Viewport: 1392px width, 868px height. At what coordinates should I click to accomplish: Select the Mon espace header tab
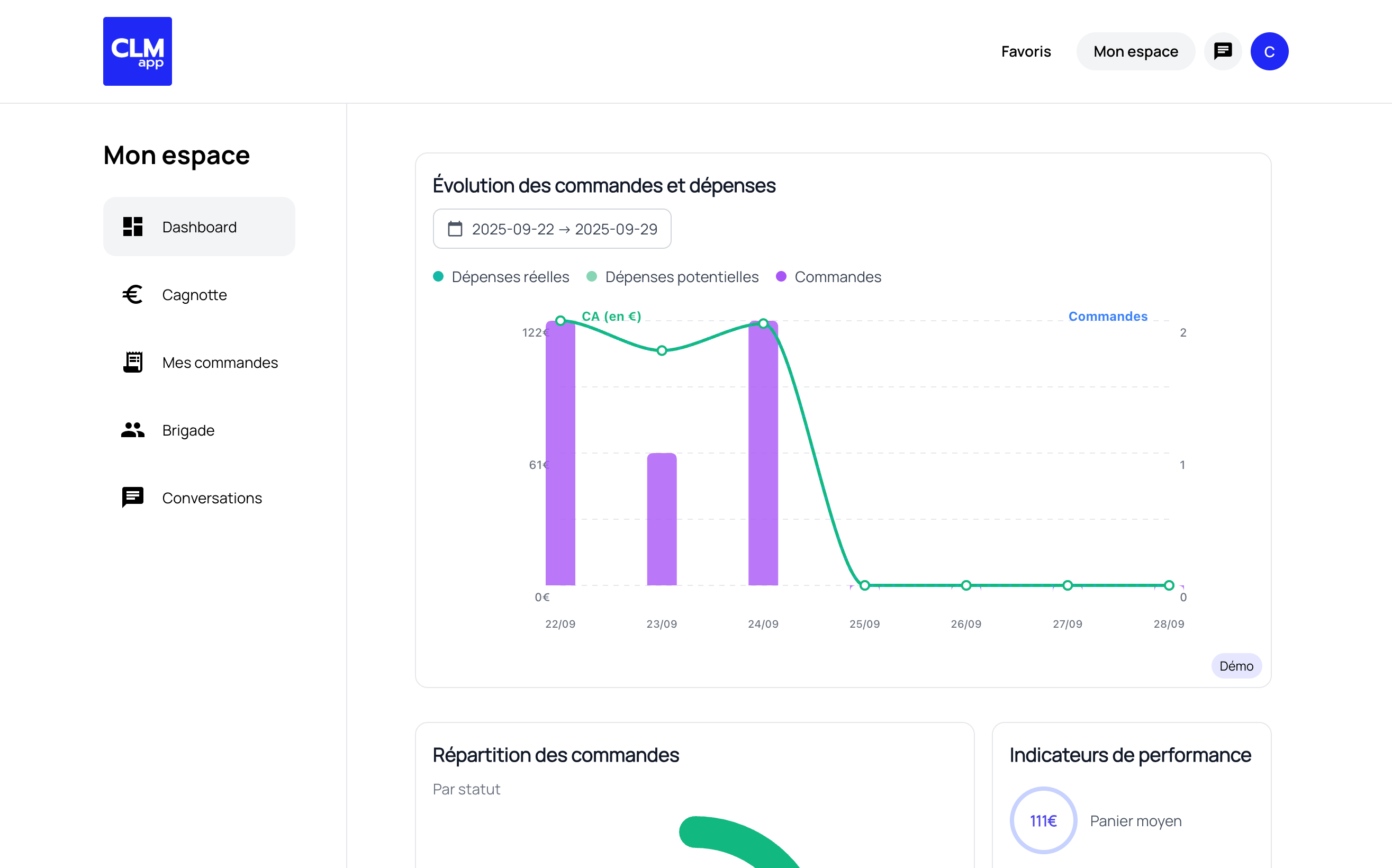pyautogui.click(x=1135, y=51)
